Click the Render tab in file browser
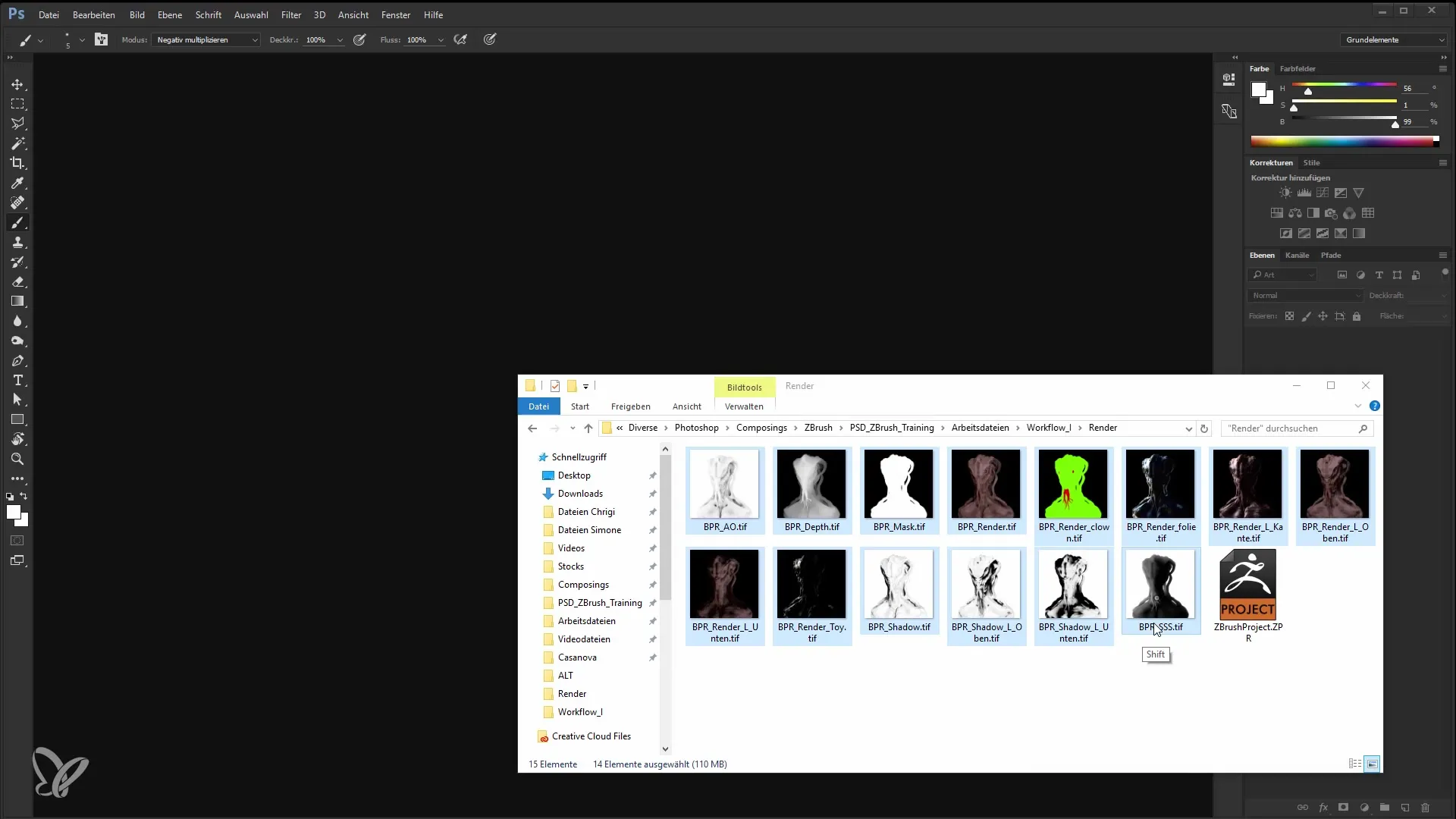1456x819 pixels. click(799, 385)
